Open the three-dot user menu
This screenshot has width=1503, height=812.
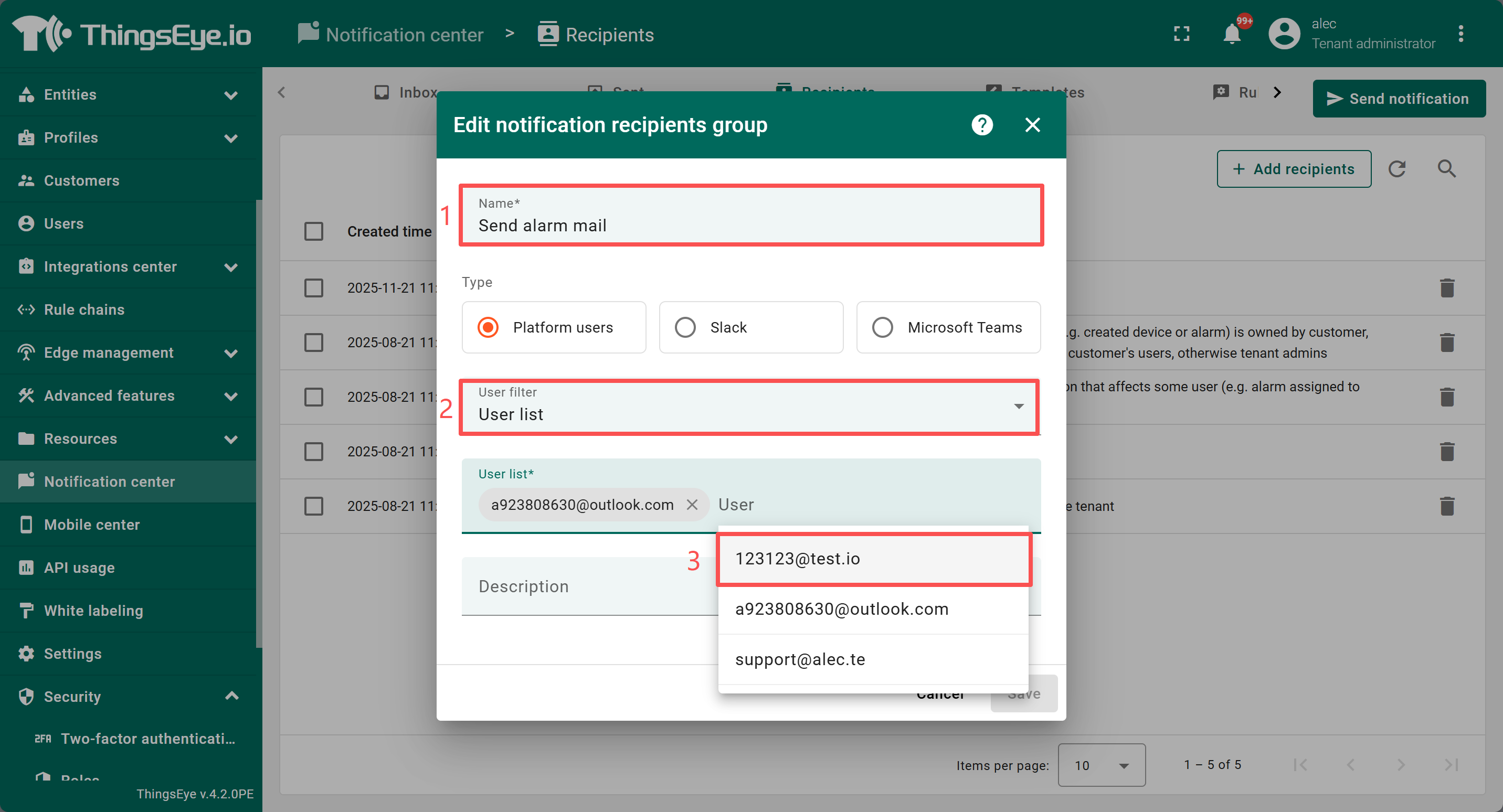pos(1460,35)
